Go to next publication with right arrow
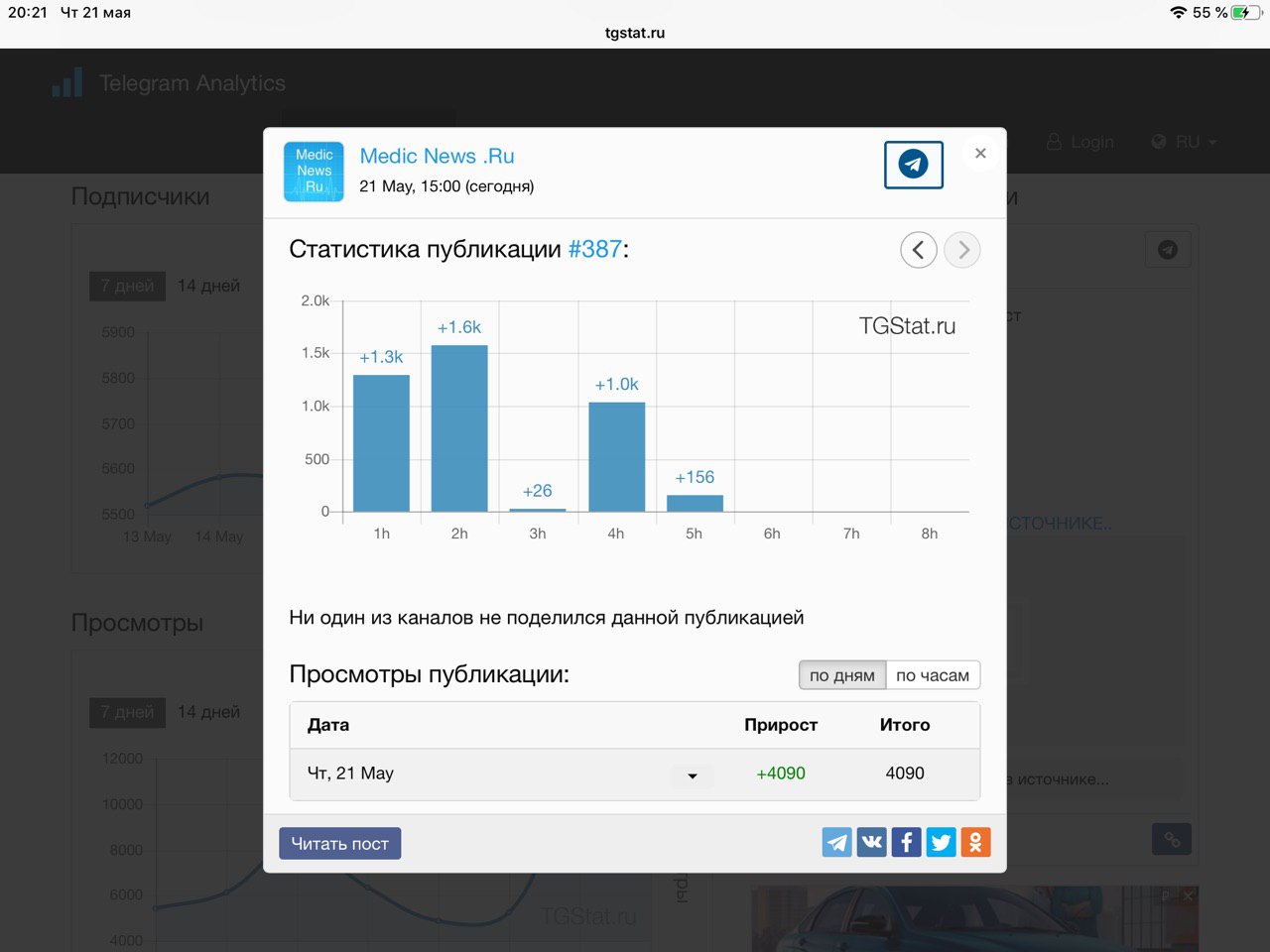The image size is (1270, 952). 962,250
